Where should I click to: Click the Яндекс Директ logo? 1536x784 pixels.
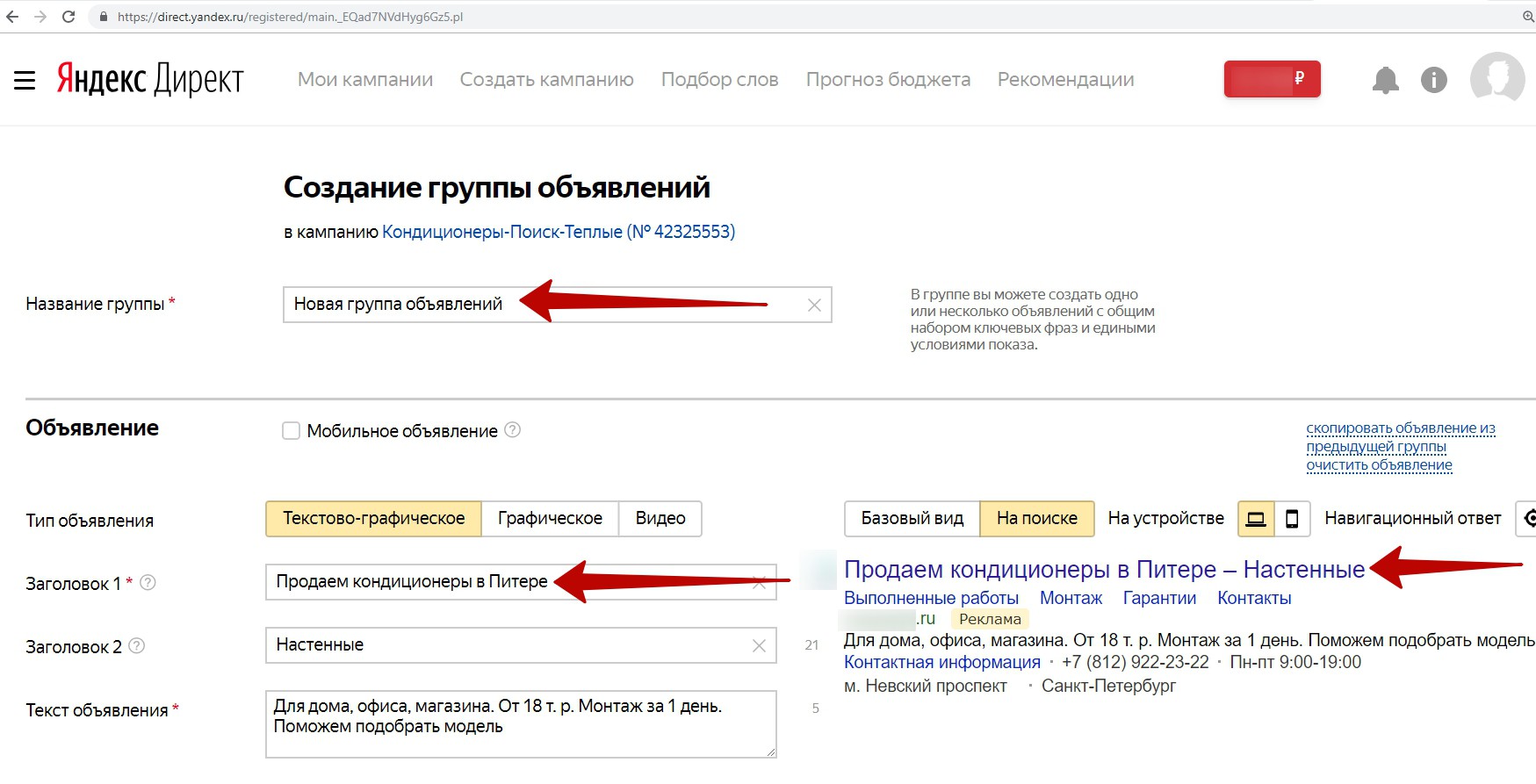(150, 79)
